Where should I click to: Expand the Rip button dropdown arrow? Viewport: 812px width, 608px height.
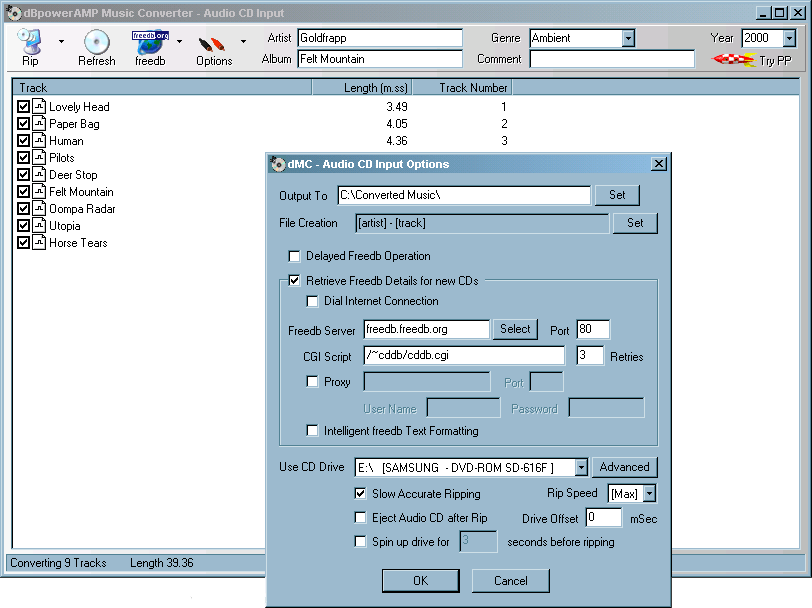point(61,42)
